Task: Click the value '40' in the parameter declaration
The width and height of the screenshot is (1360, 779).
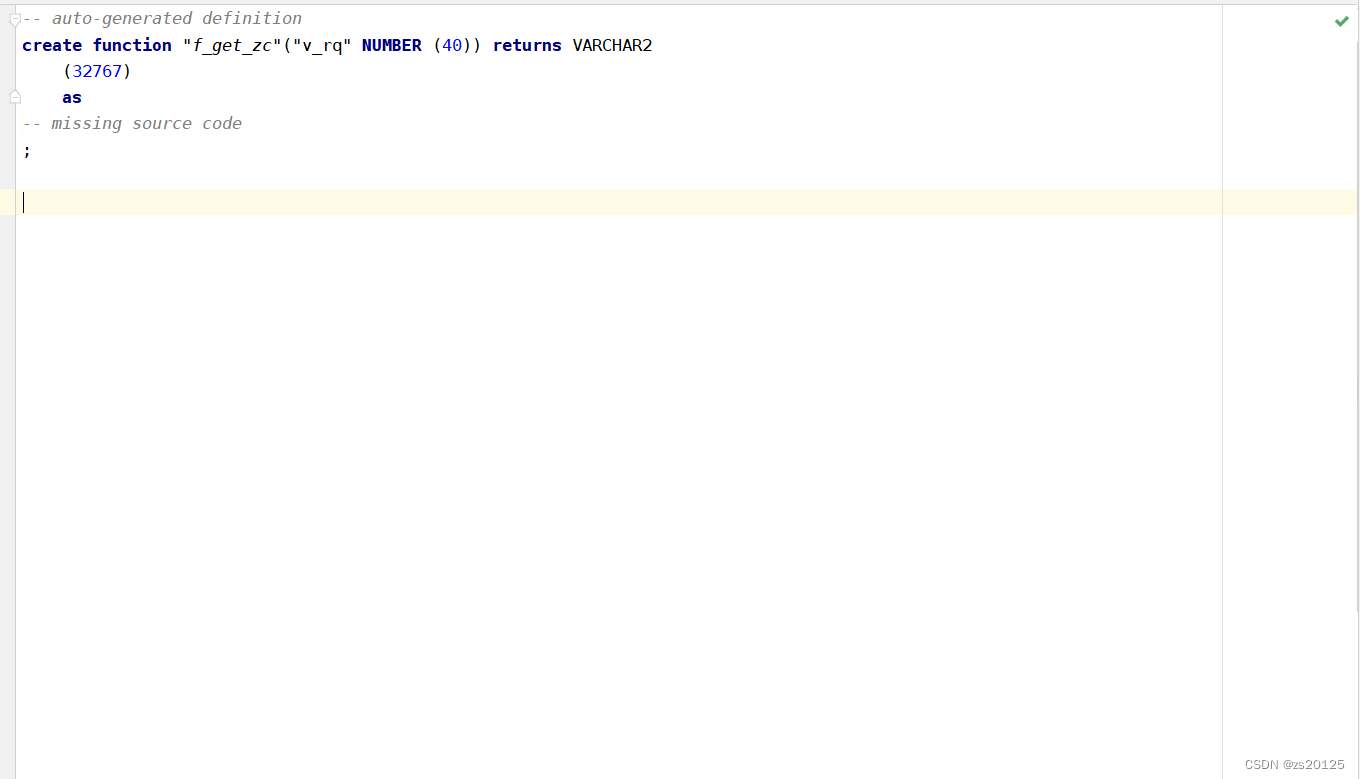Action: (x=452, y=45)
